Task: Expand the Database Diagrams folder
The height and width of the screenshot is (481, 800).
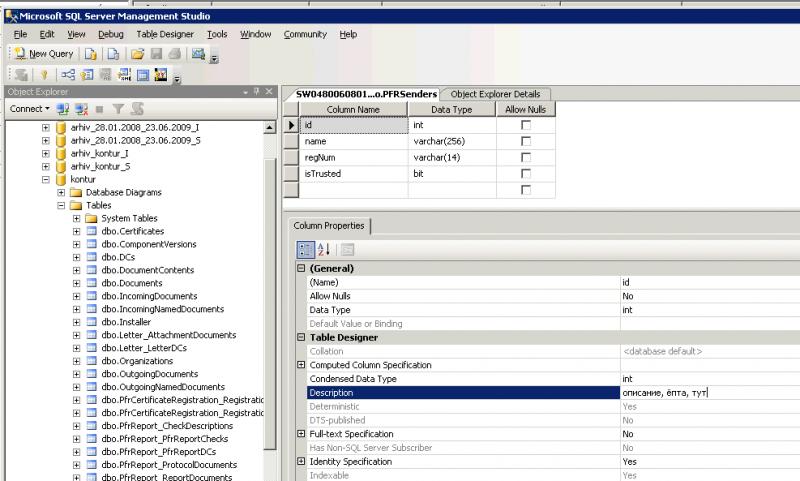Action: click(61, 193)
